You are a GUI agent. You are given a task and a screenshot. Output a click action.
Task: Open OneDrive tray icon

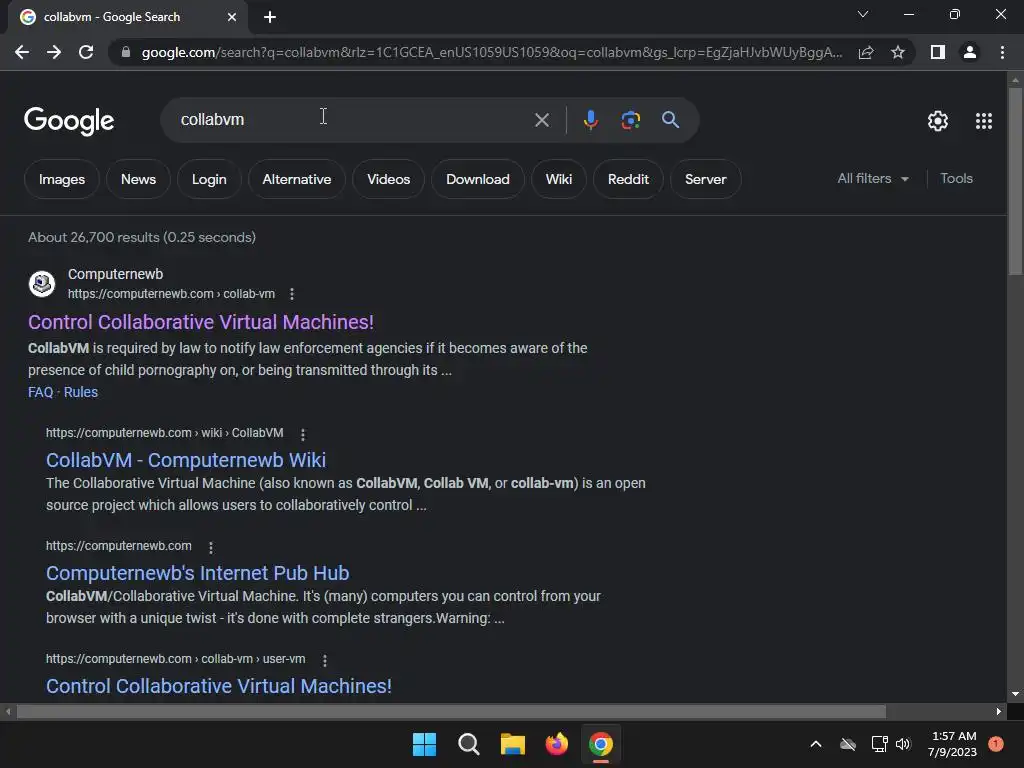coord(848,744)
